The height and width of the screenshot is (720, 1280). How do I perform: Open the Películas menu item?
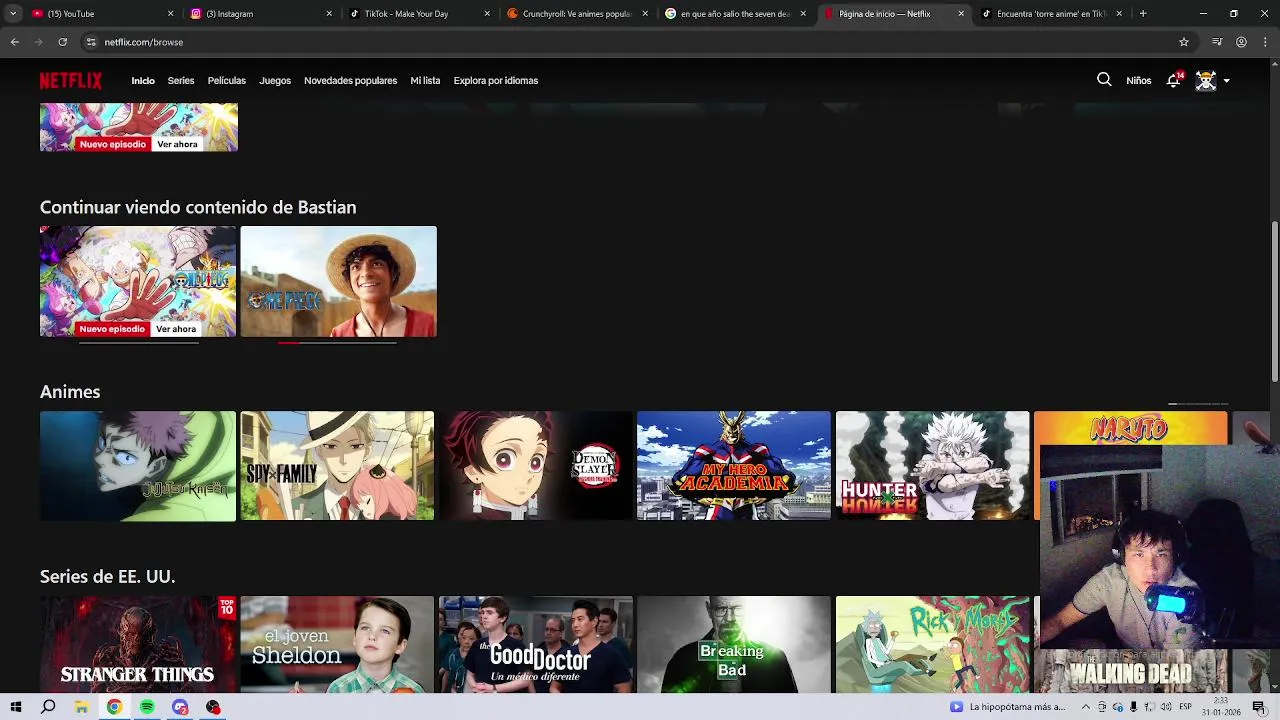coord(227,81)
